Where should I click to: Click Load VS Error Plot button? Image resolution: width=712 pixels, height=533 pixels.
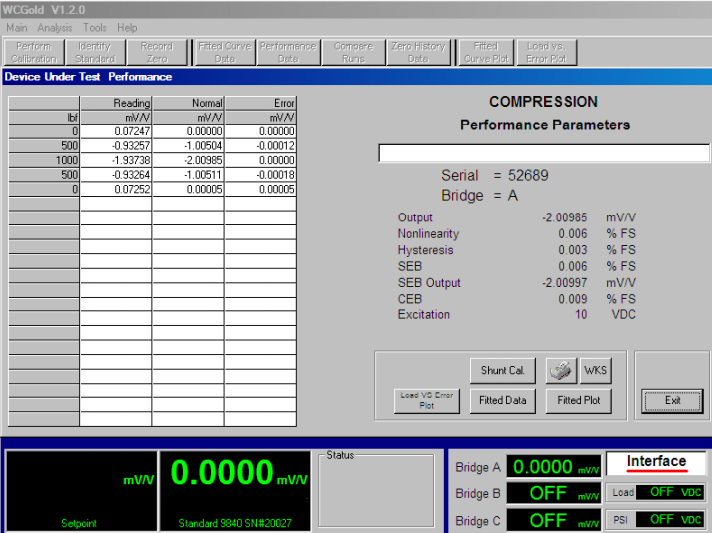point(426,400)
